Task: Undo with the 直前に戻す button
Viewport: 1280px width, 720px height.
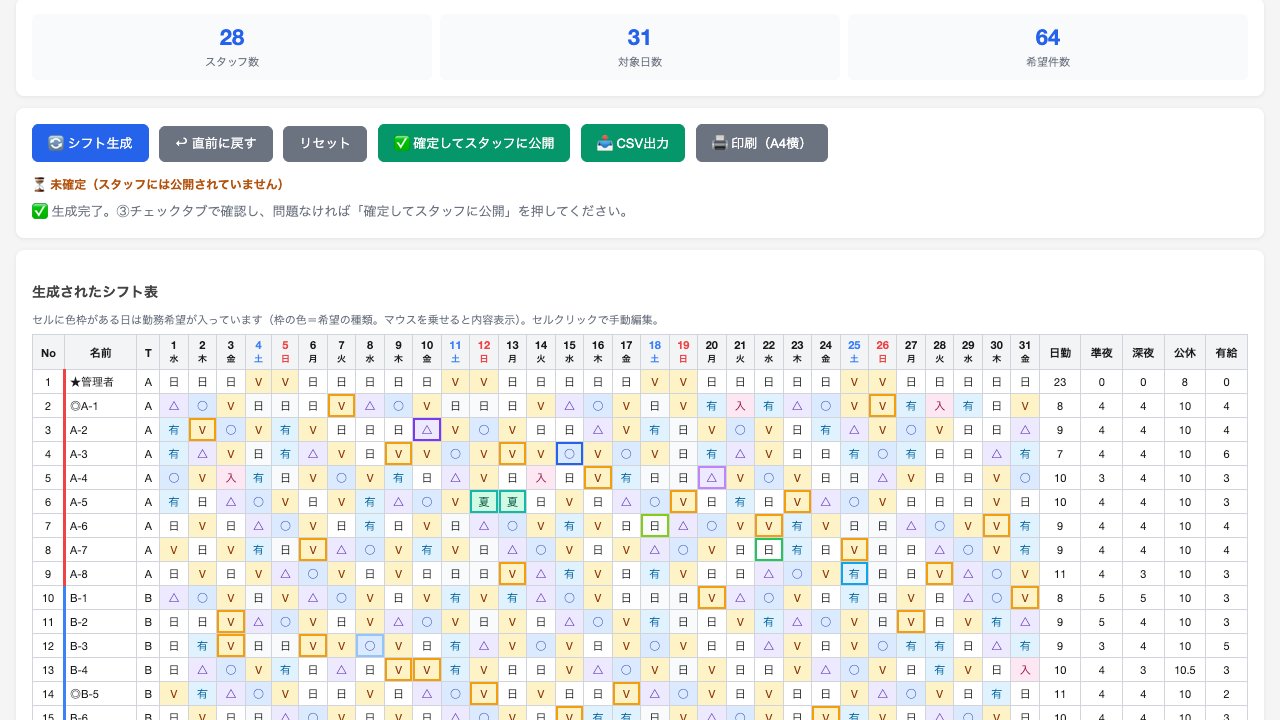Action: 216,143
